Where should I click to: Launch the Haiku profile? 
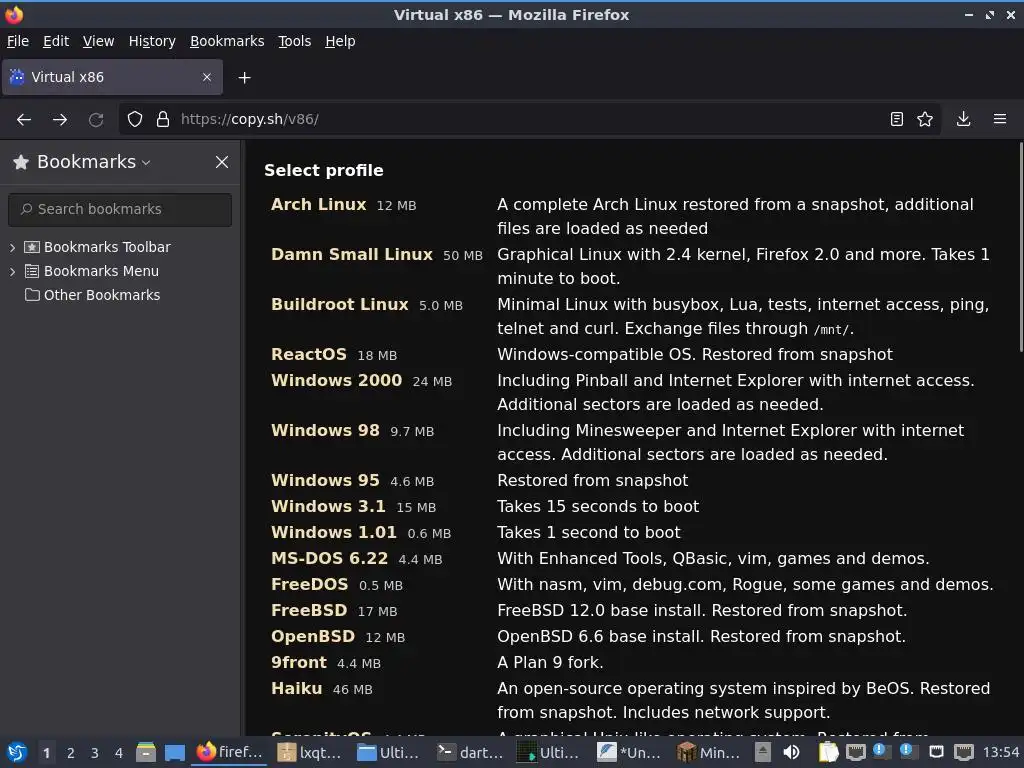point(296,689)
